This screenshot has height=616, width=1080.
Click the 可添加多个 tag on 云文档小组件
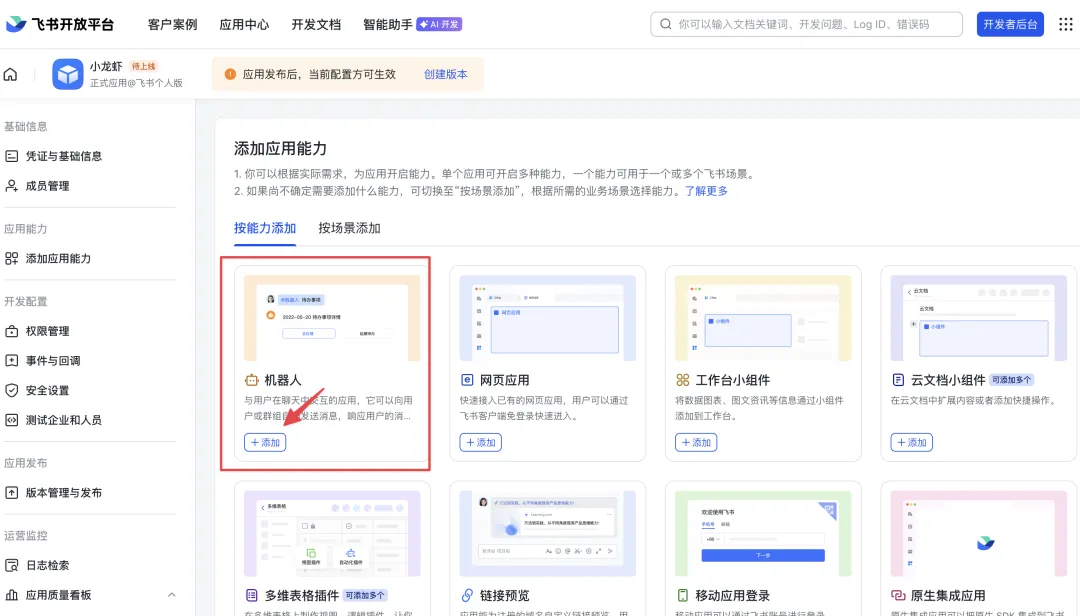(x=1011, y=380)
